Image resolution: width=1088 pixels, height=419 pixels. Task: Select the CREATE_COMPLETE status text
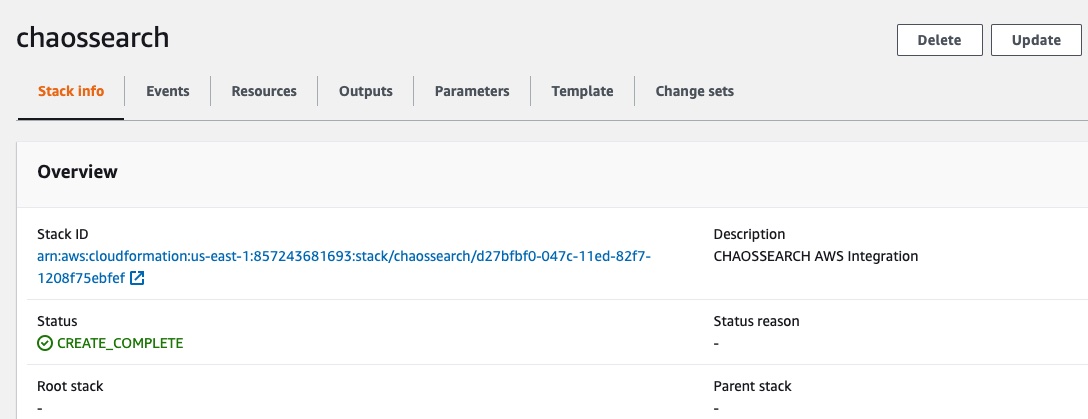point(120,343)
